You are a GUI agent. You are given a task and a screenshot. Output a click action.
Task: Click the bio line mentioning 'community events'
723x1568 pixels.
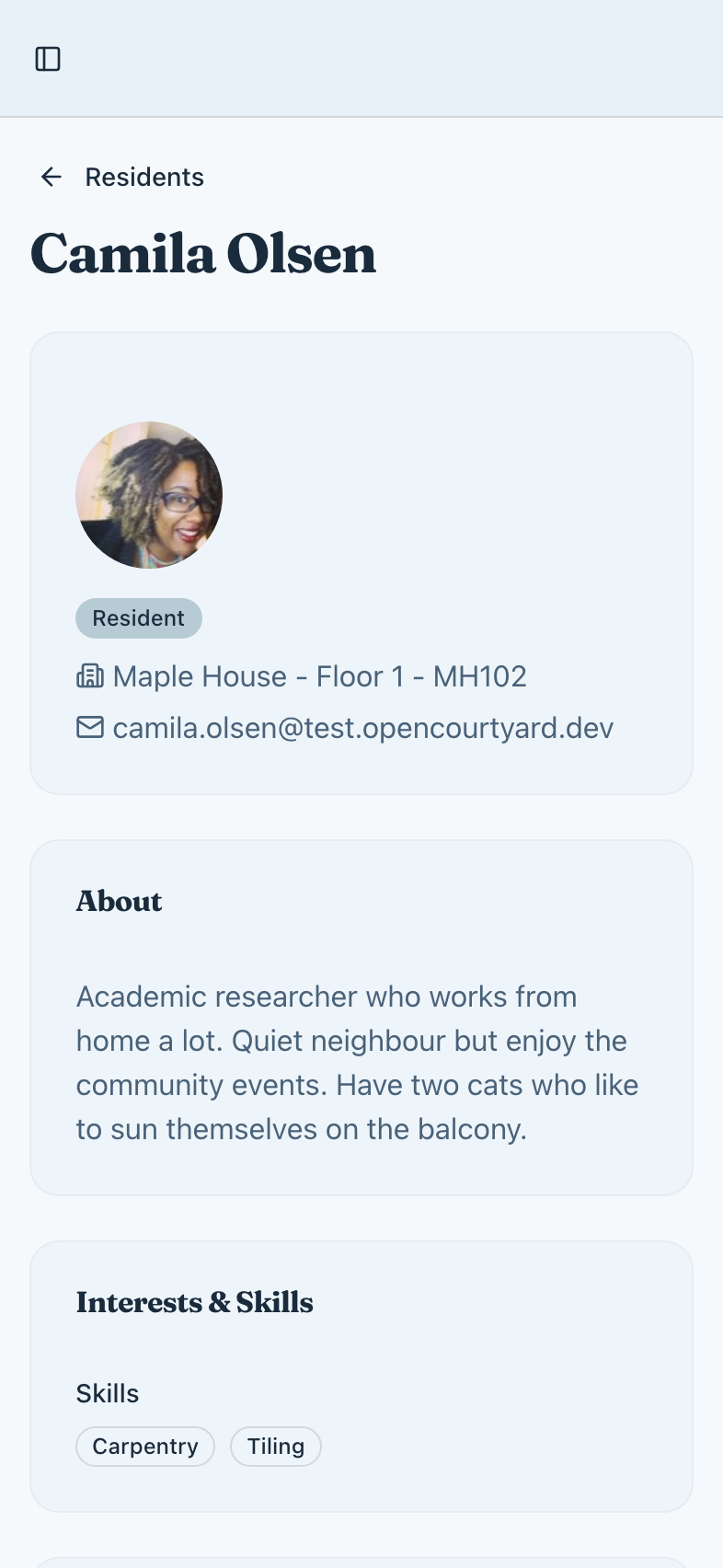point(357,1085)
